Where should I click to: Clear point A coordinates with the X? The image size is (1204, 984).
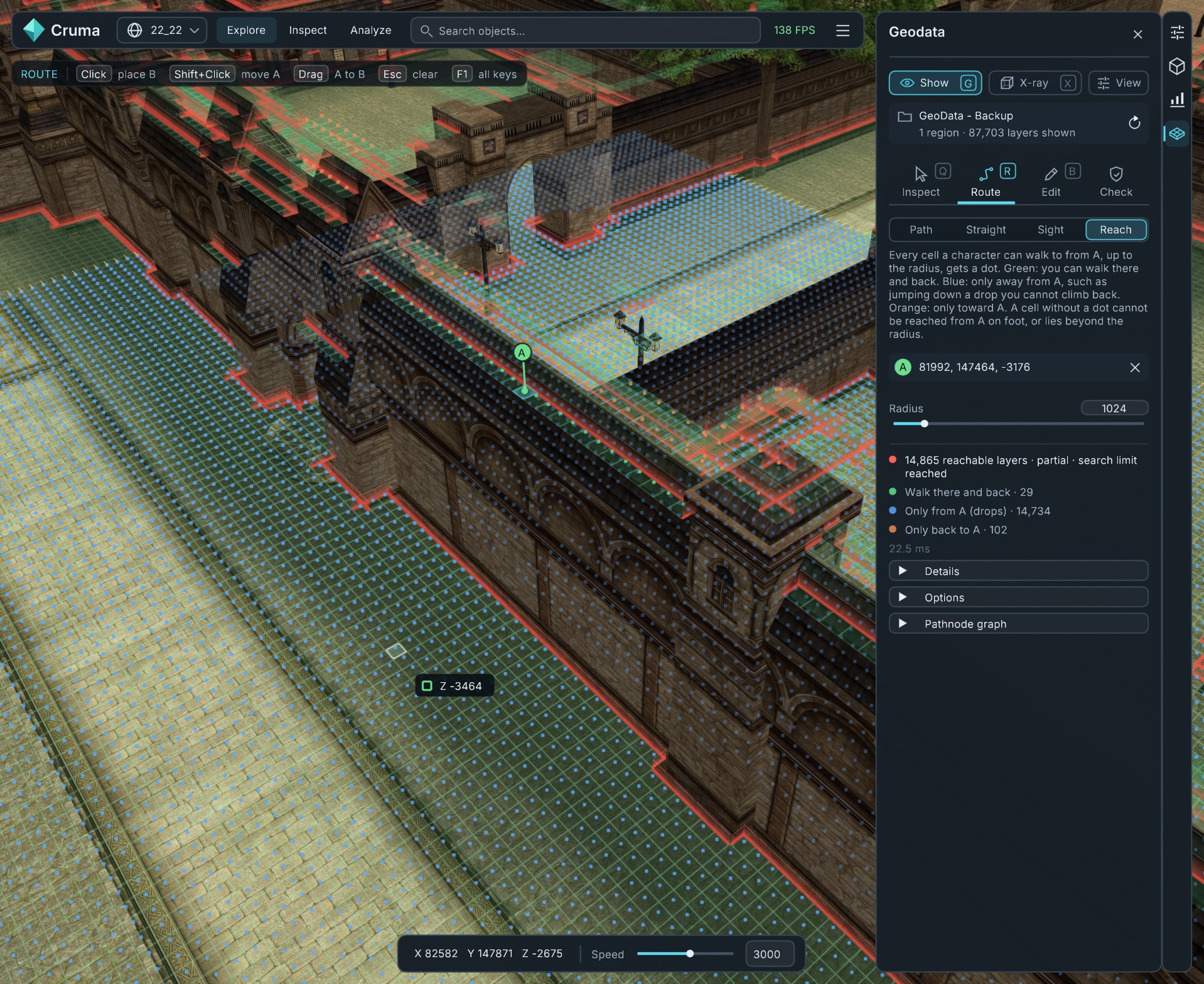(1134, 368)
